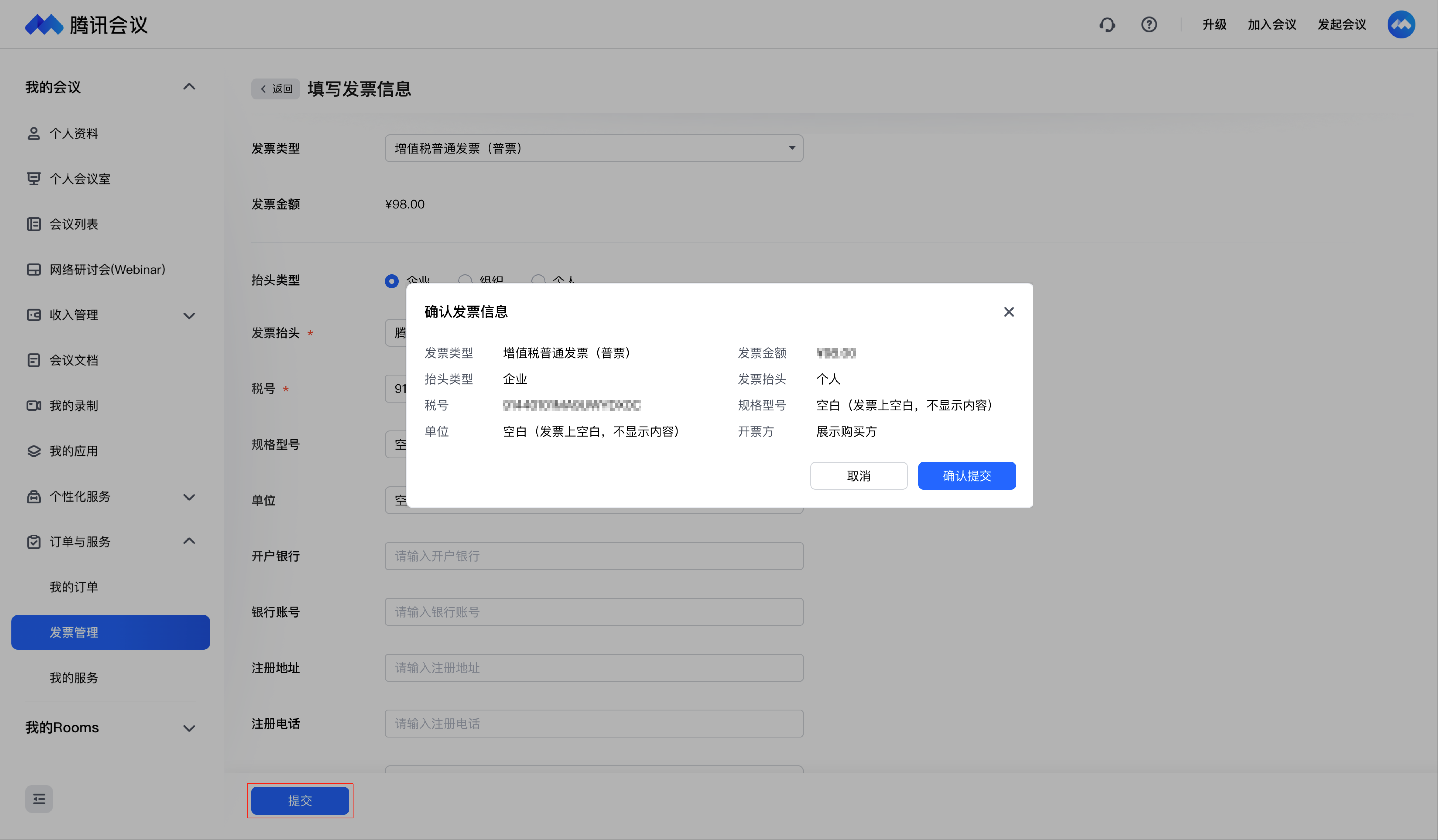Open the 发票类型 dropdown
The image size is (1438, 840).
pos(594,148)
